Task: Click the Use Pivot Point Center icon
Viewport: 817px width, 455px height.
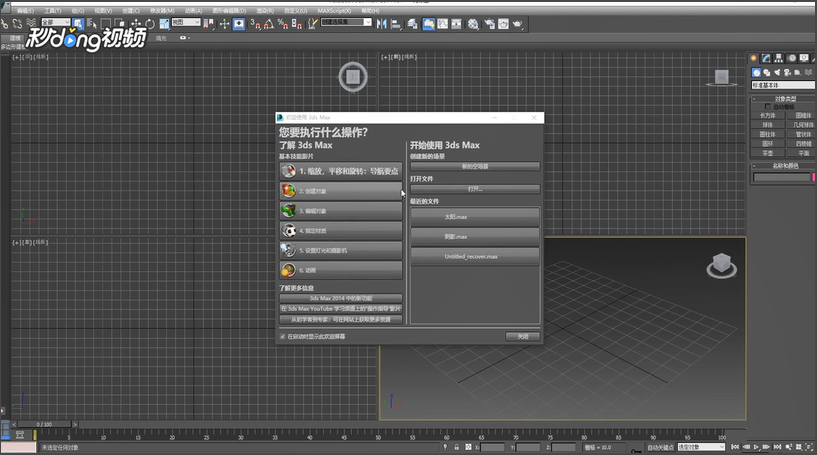Action: (x=208, y=23)
